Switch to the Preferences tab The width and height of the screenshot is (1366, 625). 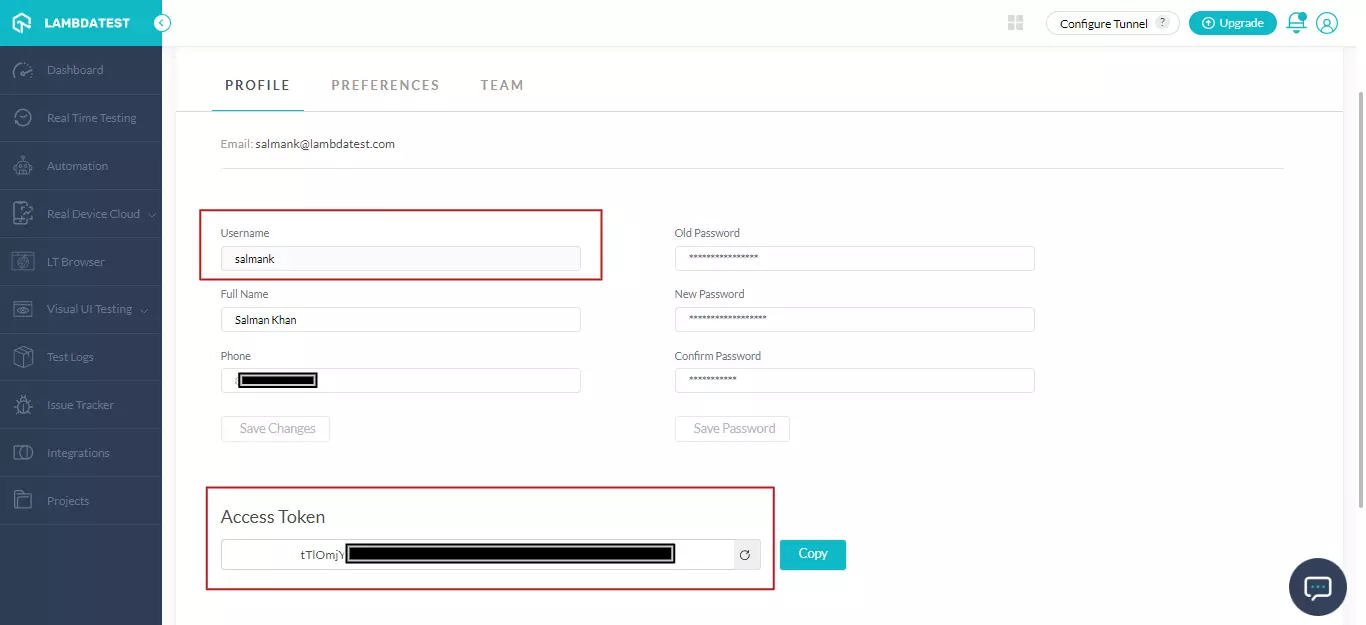pyautogui.click(x=385, y=85)
